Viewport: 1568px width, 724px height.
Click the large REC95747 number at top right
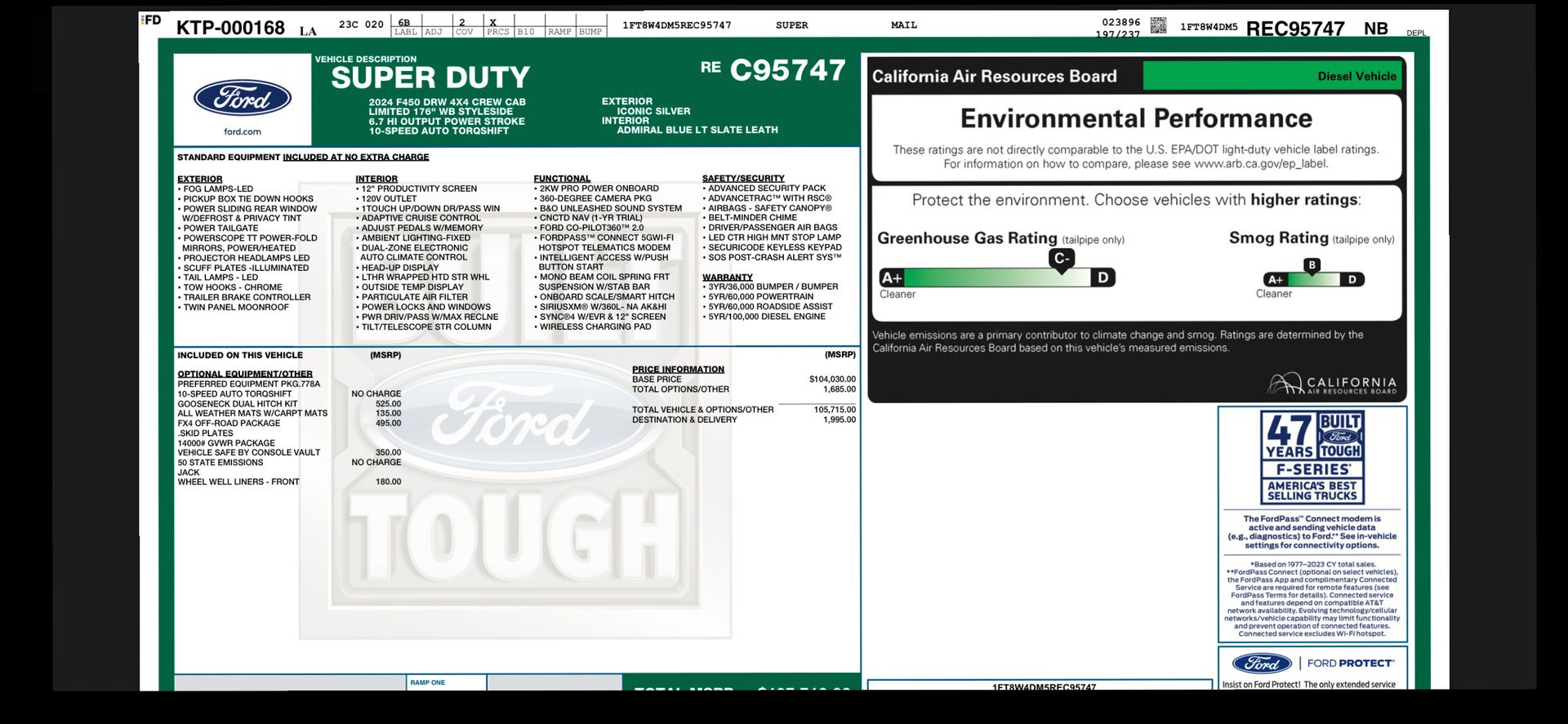1294,29
